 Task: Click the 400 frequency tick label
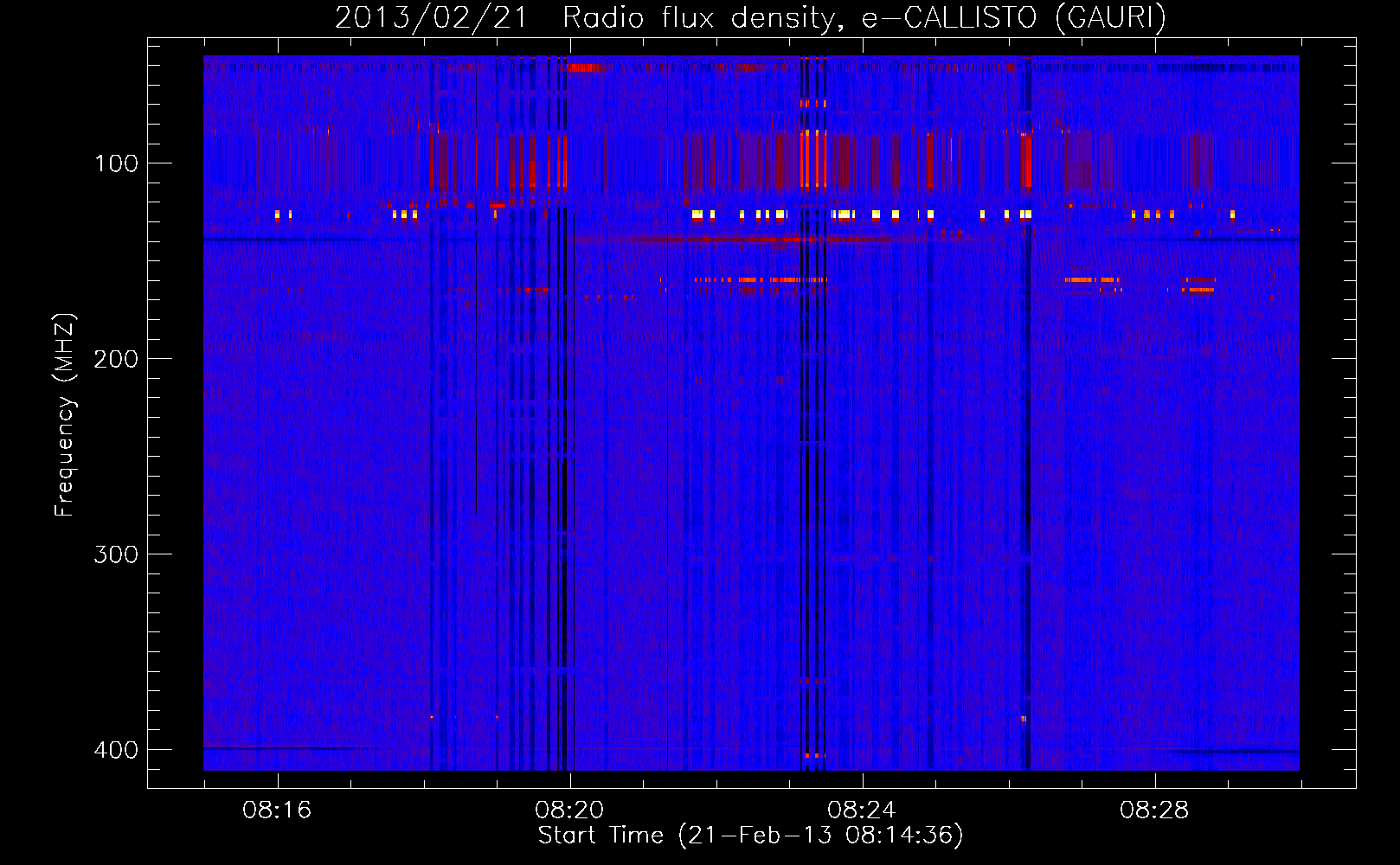116,750
